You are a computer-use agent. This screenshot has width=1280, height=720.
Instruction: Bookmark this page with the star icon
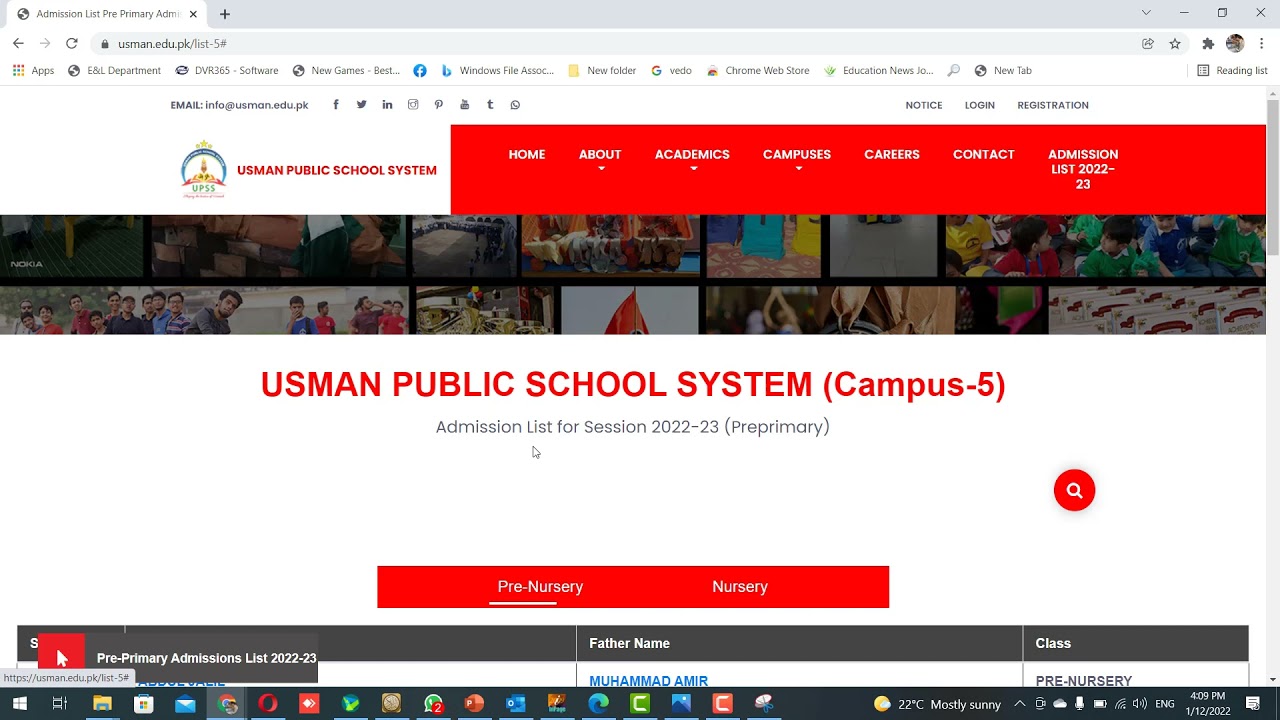1175,44
